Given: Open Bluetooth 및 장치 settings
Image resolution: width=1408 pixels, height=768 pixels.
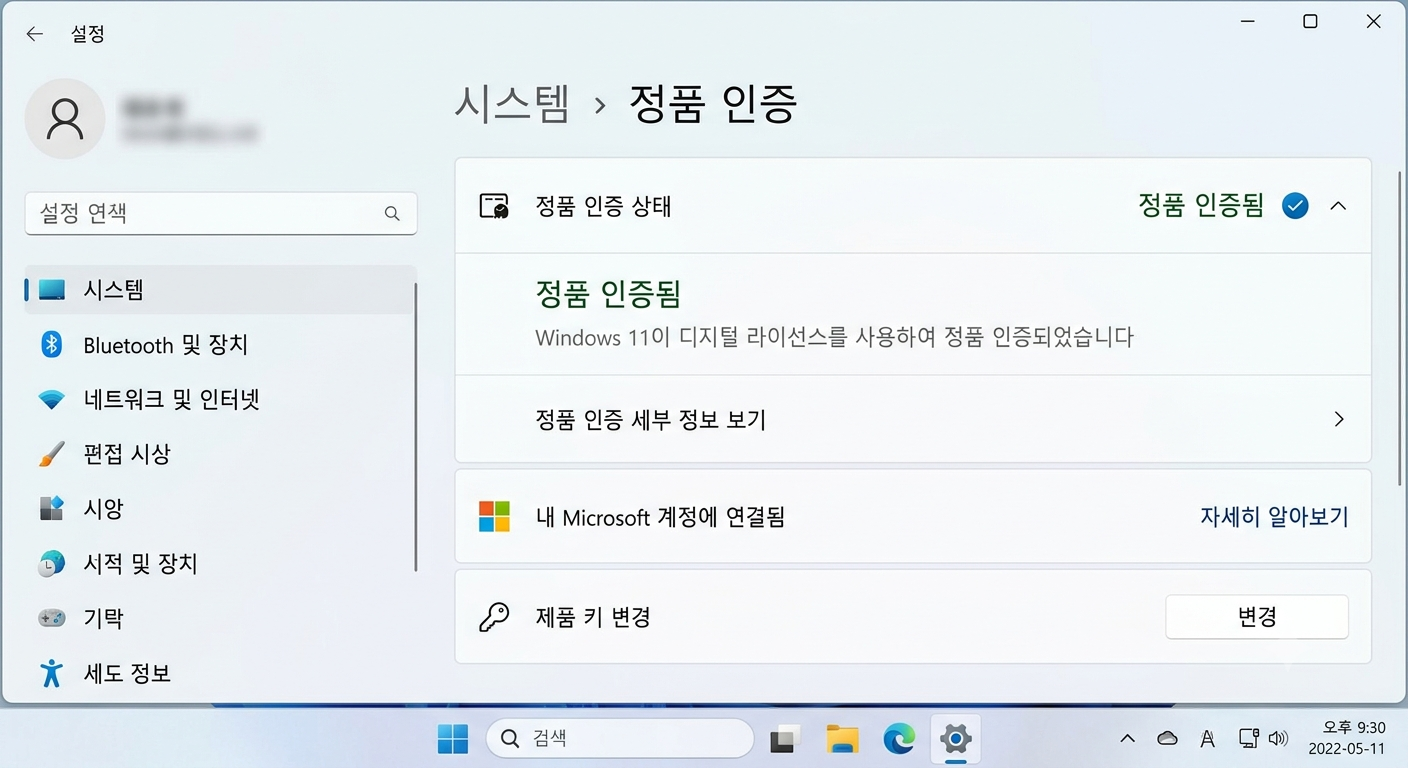Looking at the screenshot, I should (x=220, y=345).
